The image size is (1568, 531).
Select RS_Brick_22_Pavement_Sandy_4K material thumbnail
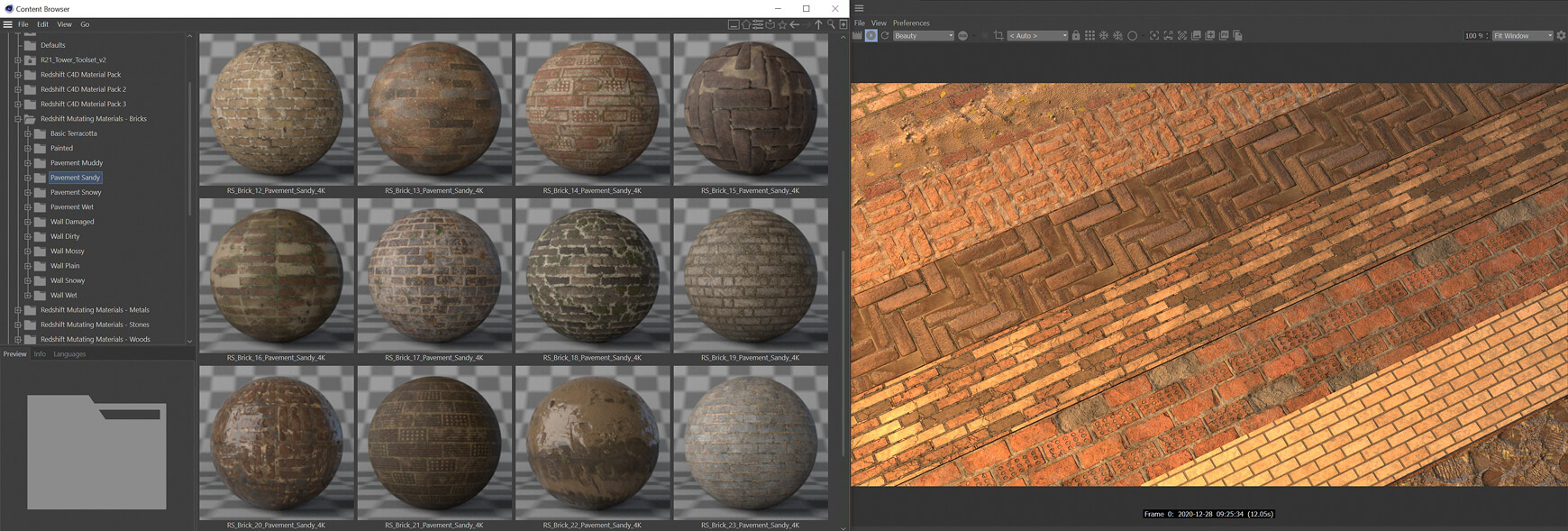pos(592,443)
